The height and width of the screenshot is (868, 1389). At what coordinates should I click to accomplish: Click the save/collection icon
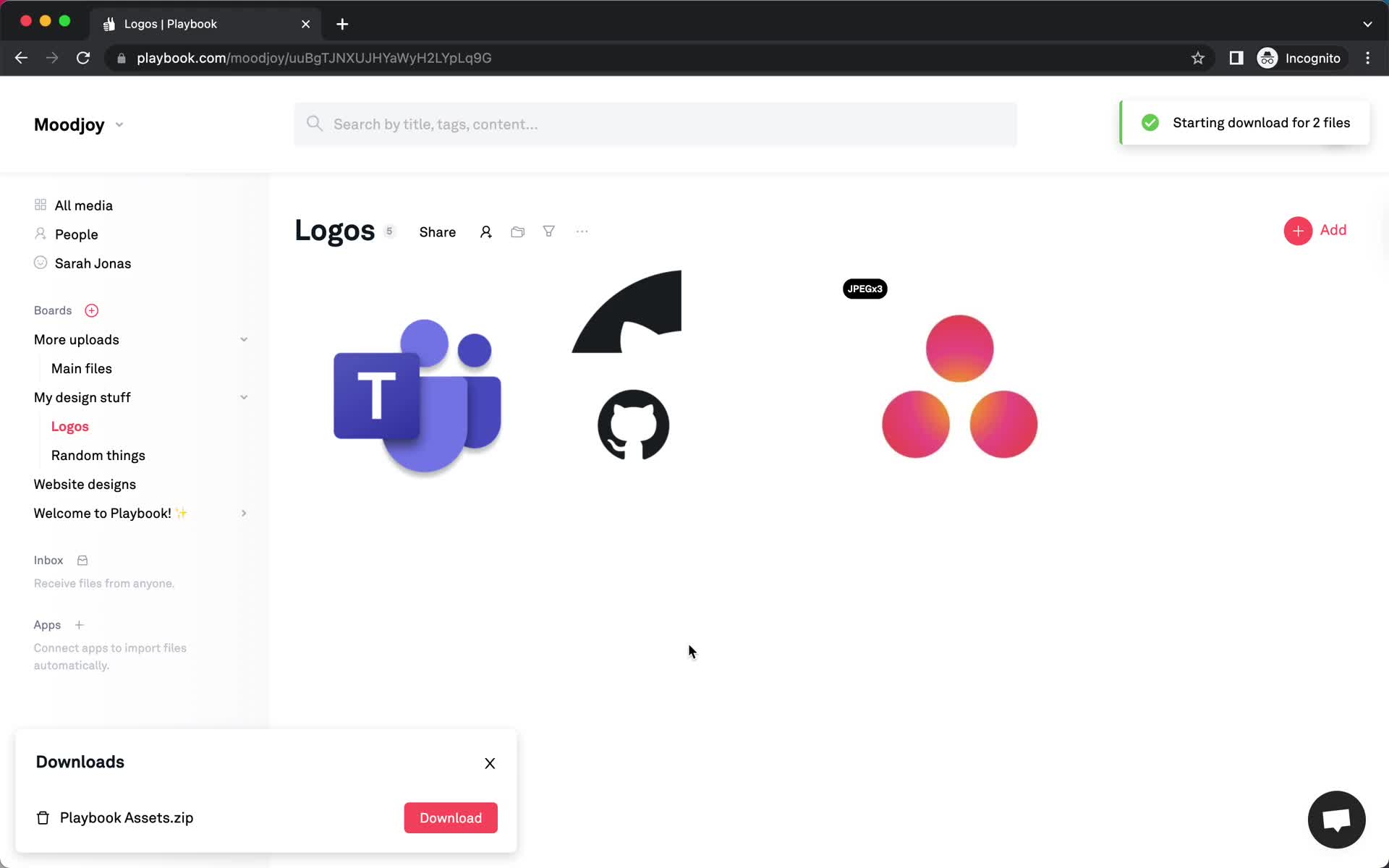(x=517, y=232)
